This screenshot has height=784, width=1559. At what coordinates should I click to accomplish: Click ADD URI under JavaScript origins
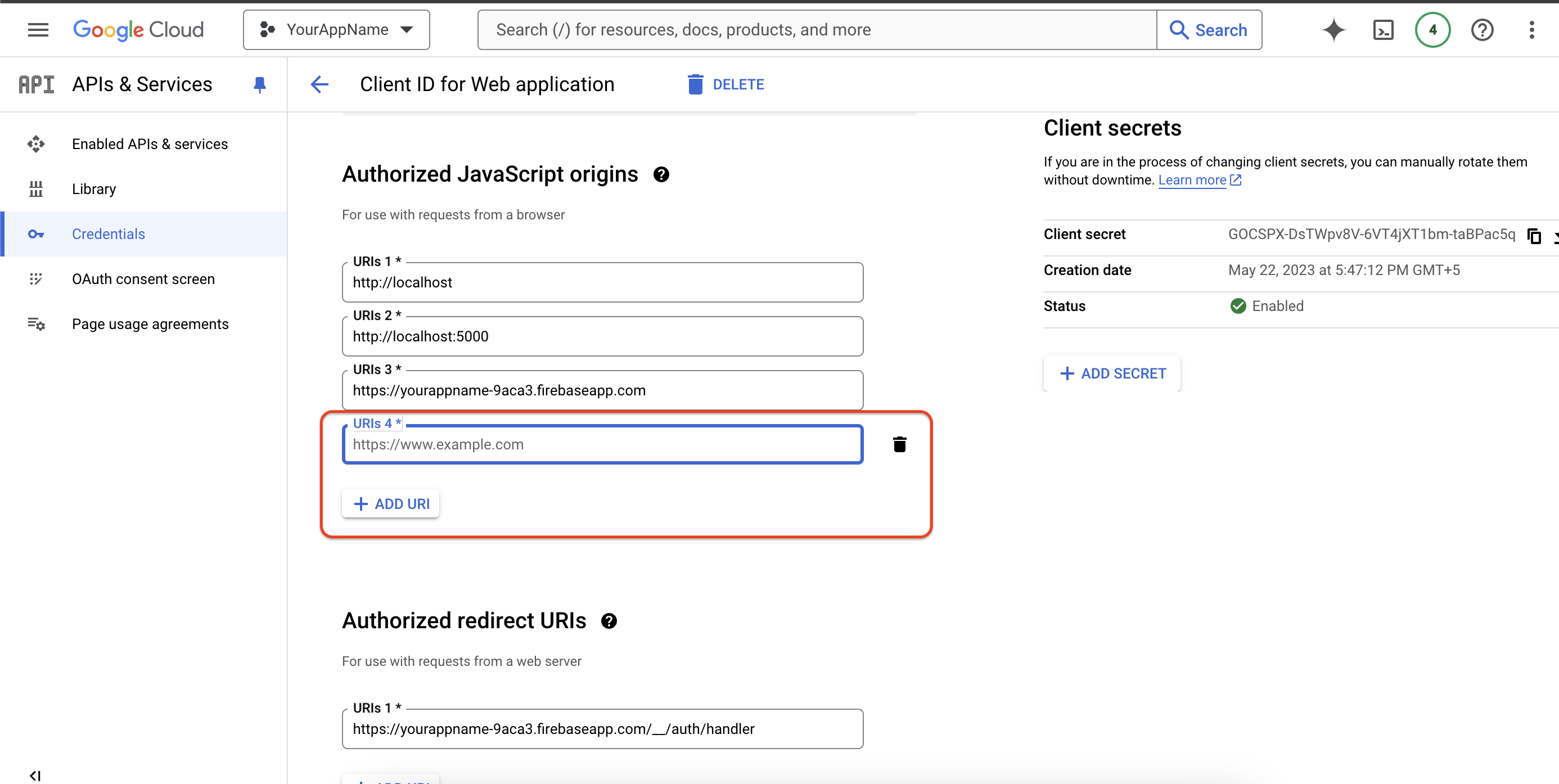pyautogui.click(x=391, y=504)
